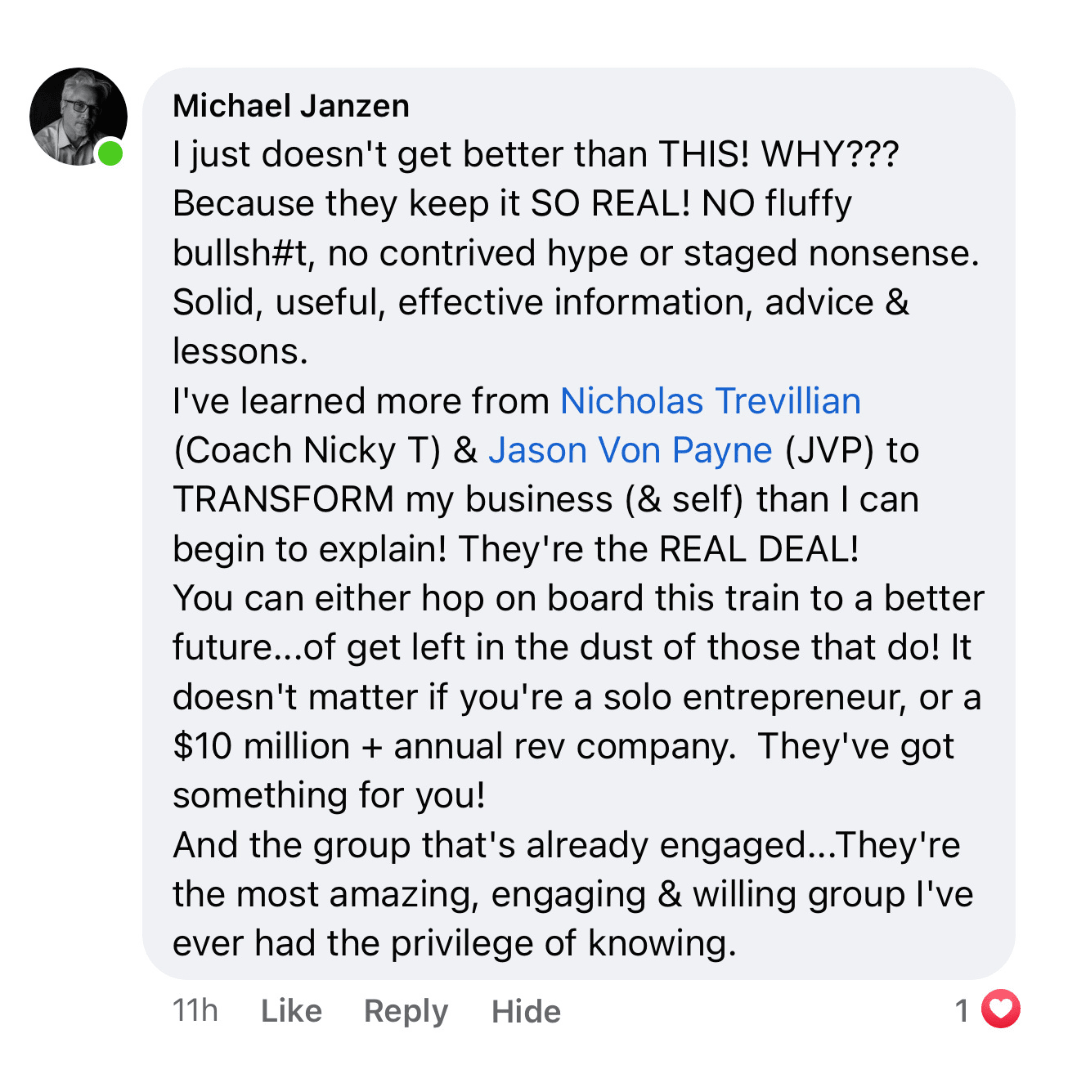Screen dimensions: 1080x1080
Task: Follow the Jason Von Payne link
Action: 630,450
